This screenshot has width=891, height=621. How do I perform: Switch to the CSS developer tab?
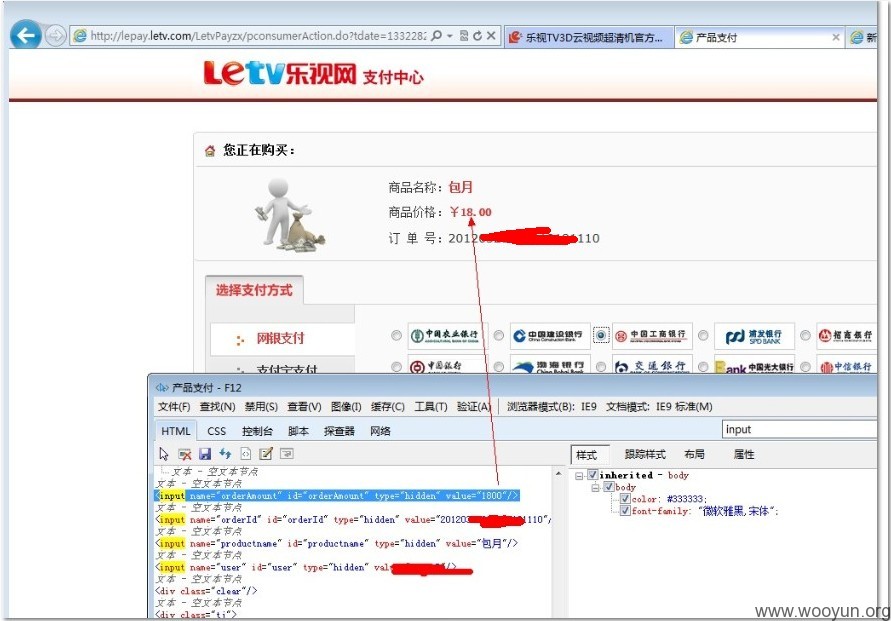(216, 431)
